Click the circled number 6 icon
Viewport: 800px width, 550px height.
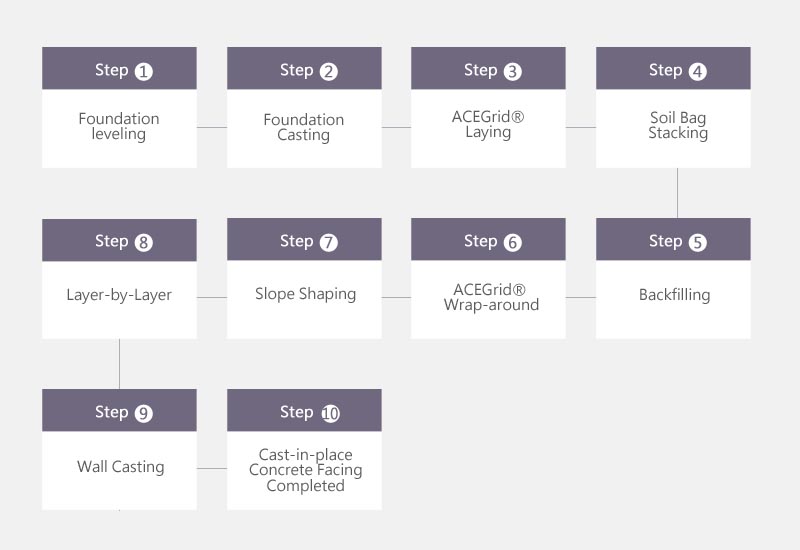tap(513, 242)
